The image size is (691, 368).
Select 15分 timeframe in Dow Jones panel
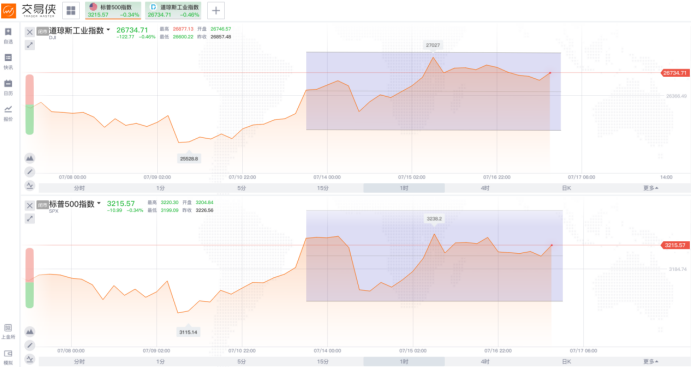pos(323,188)
